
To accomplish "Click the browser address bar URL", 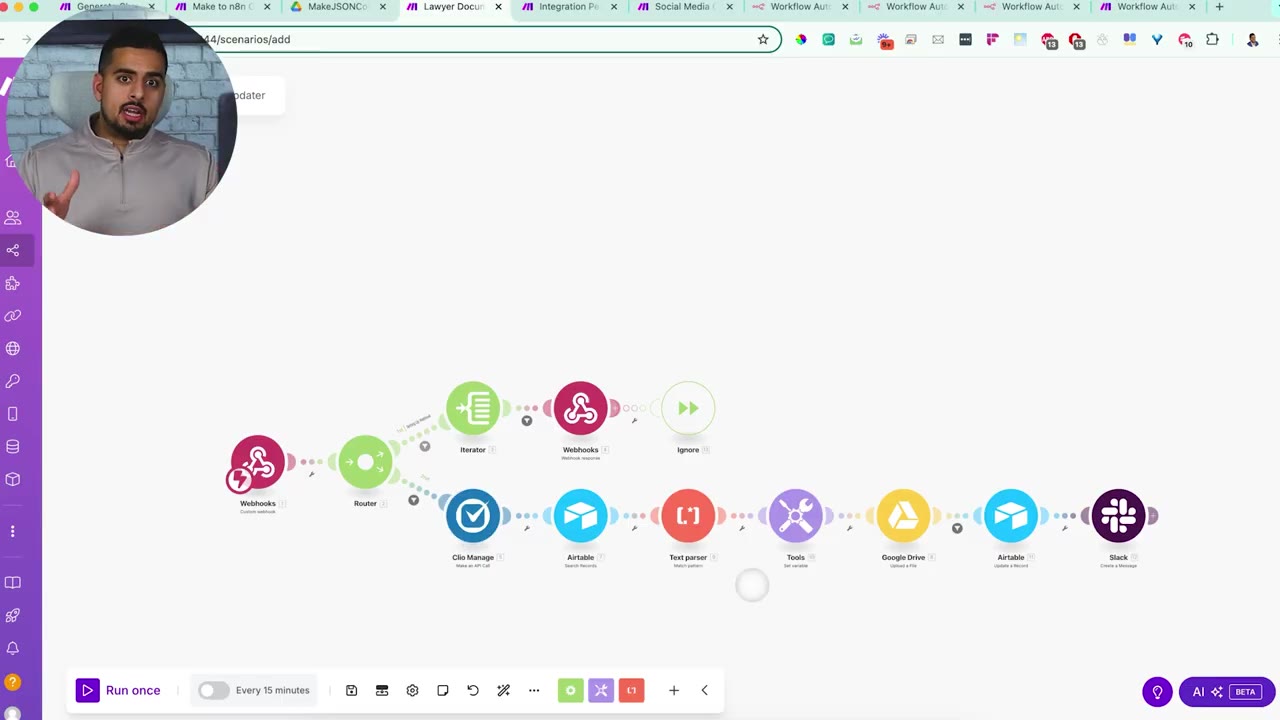I will 247,40.
